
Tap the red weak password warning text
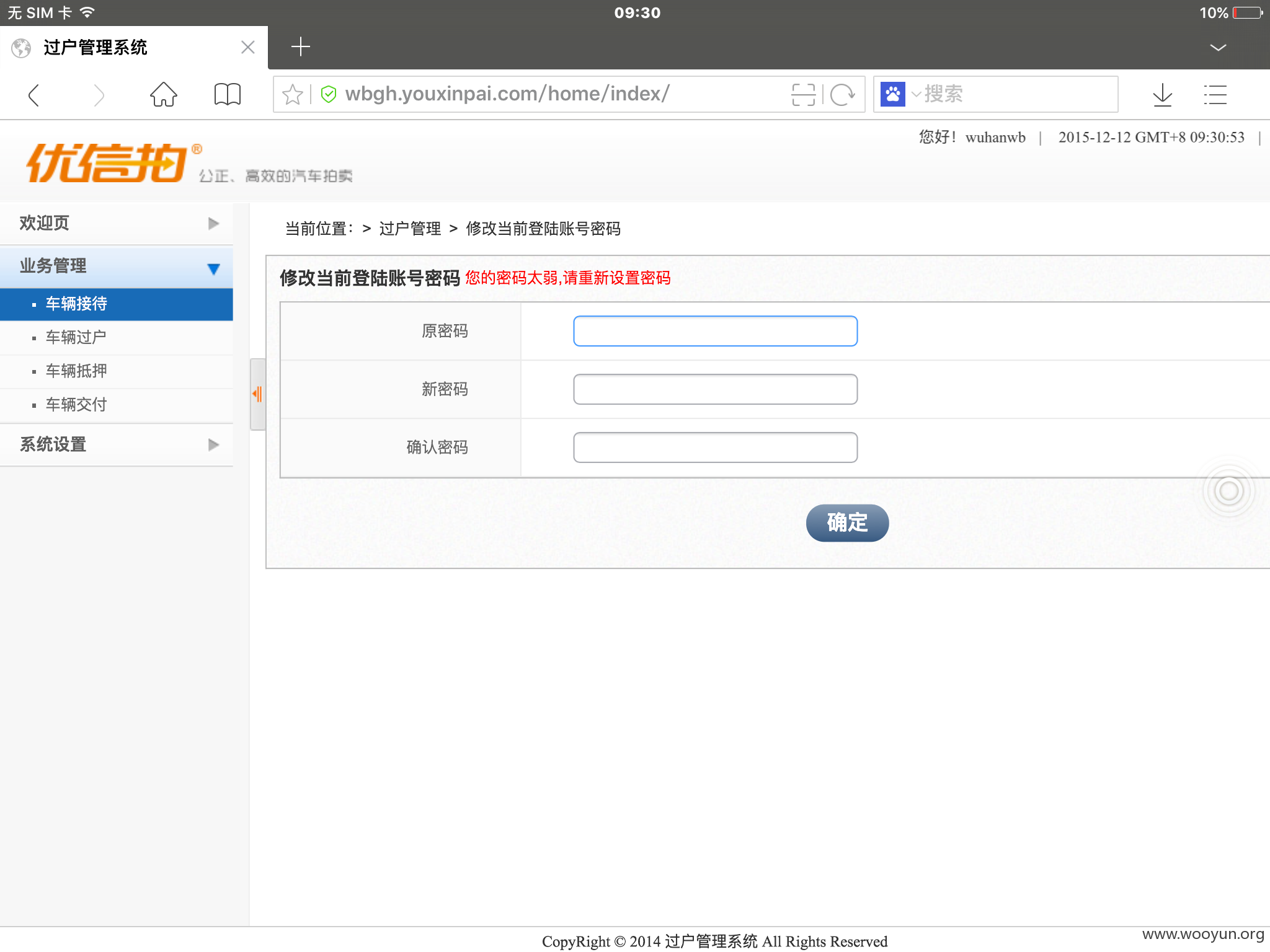(568, 278)
